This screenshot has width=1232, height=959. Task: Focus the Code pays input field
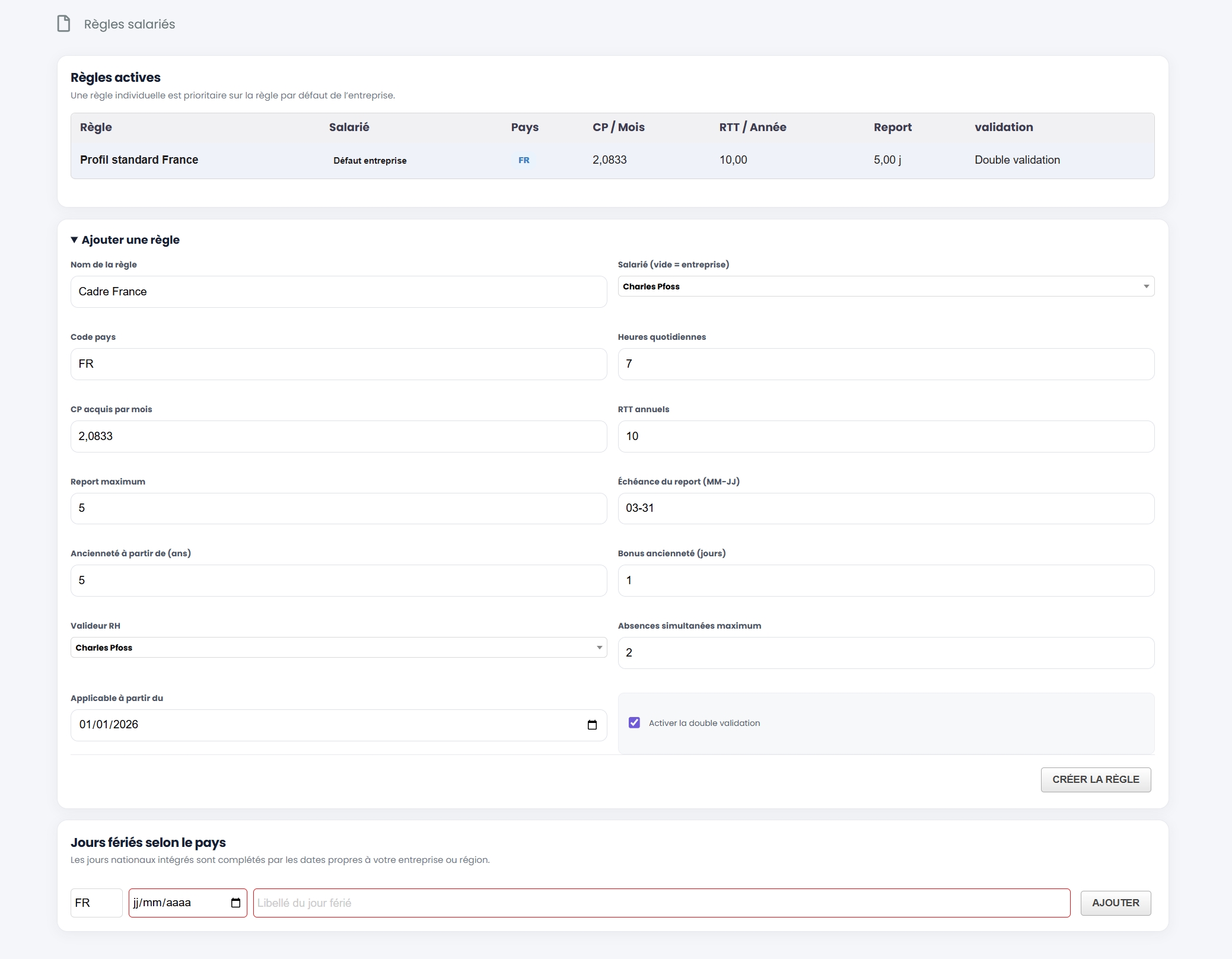[x=339, y=364]
